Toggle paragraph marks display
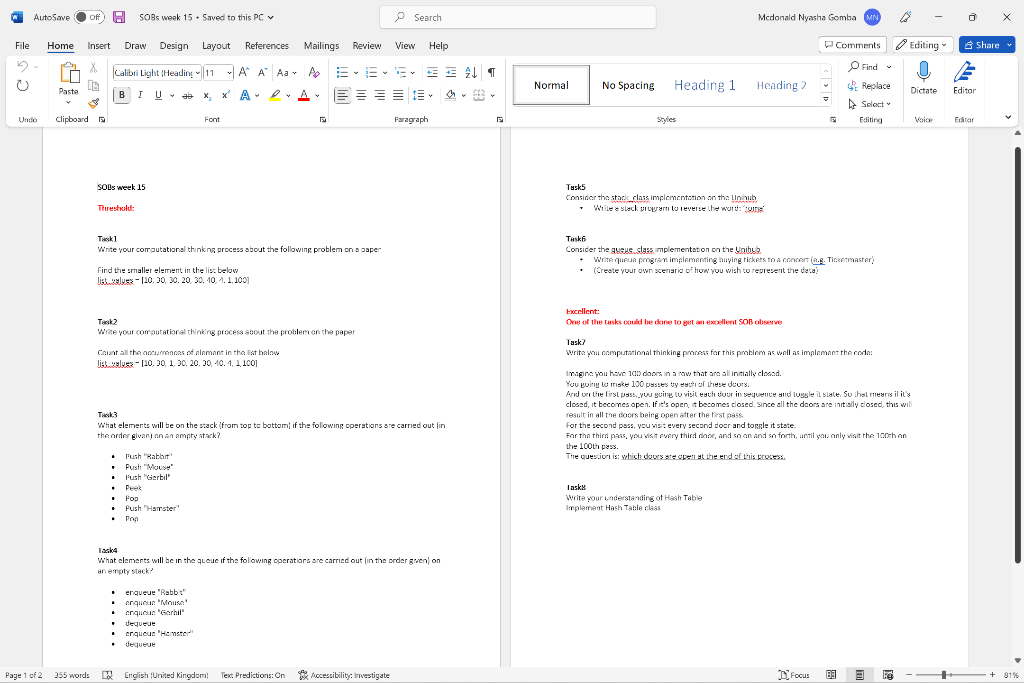This screenshot has height=683, width=1024. pos(491,72)
